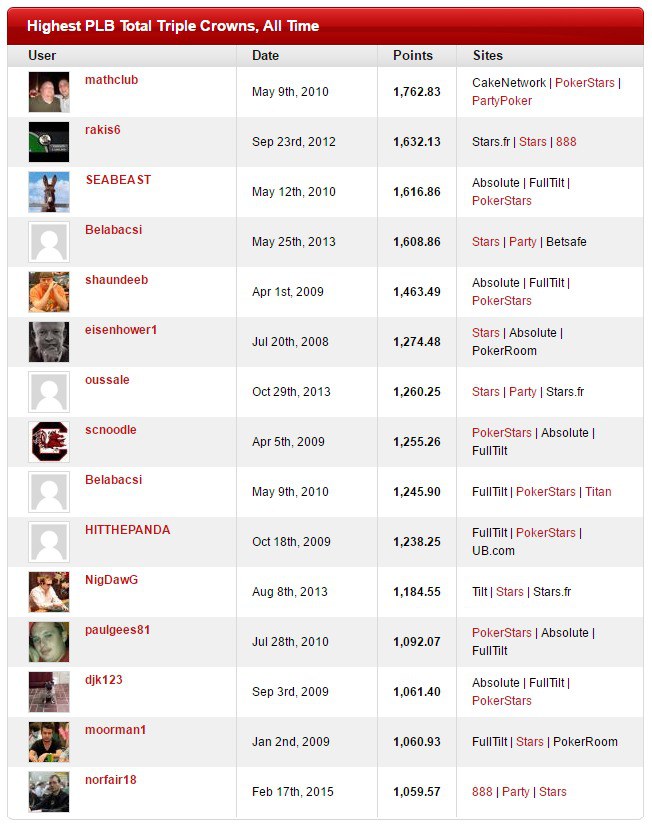The height and width of the screenshot is (827, 652).
Task: Click the Titan site link
Action: 598,492
